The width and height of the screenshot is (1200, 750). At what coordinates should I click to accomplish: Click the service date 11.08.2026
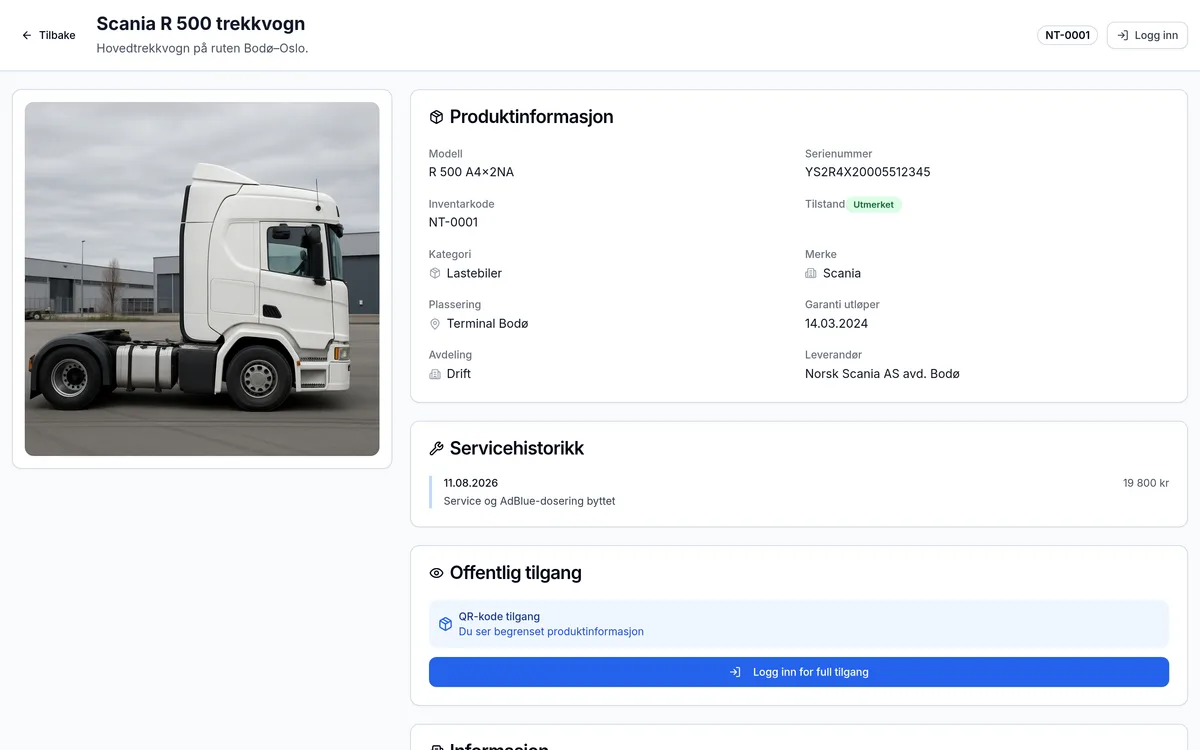(x=471, y=483)
